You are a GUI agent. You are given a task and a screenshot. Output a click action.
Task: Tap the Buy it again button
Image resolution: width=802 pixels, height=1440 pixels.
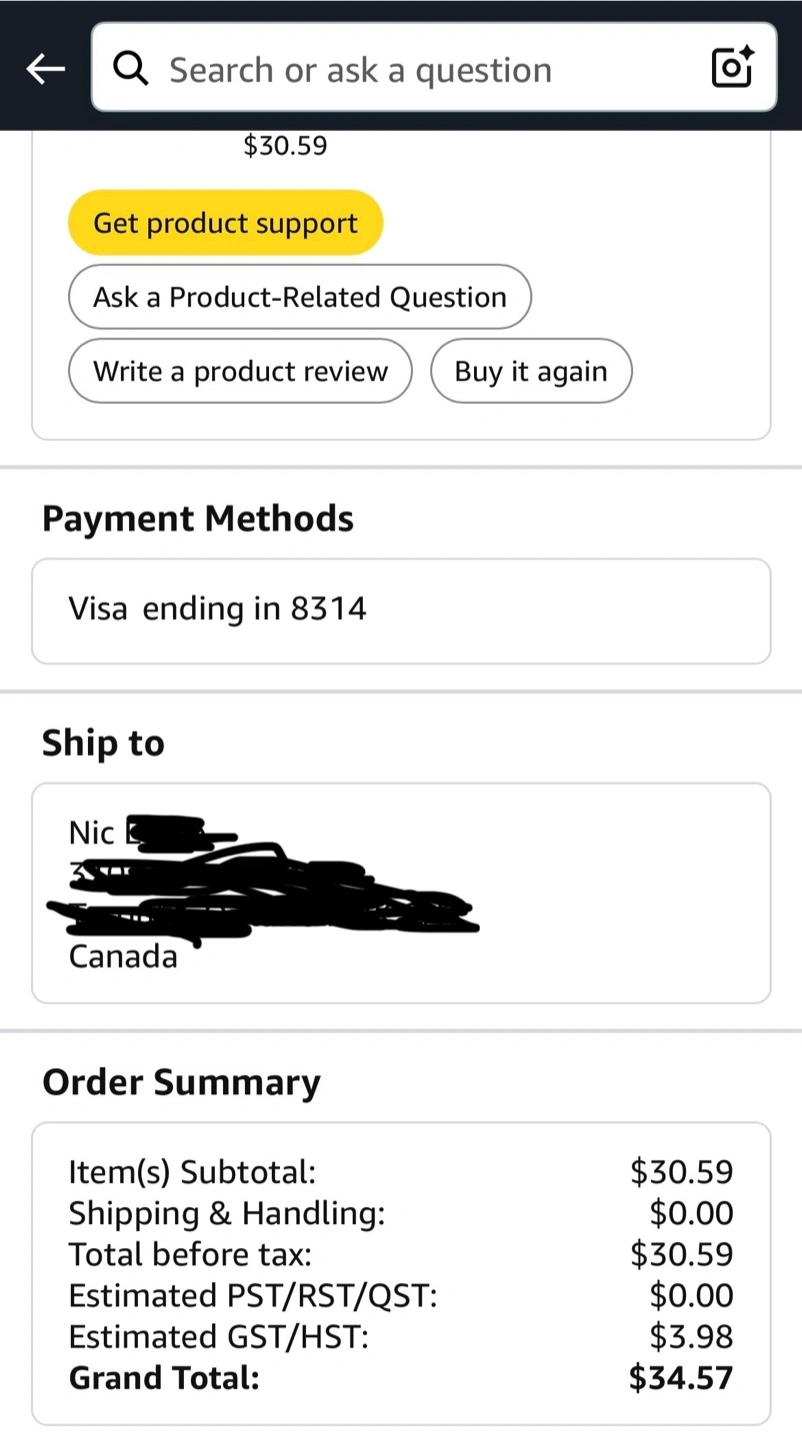point(531,371)
